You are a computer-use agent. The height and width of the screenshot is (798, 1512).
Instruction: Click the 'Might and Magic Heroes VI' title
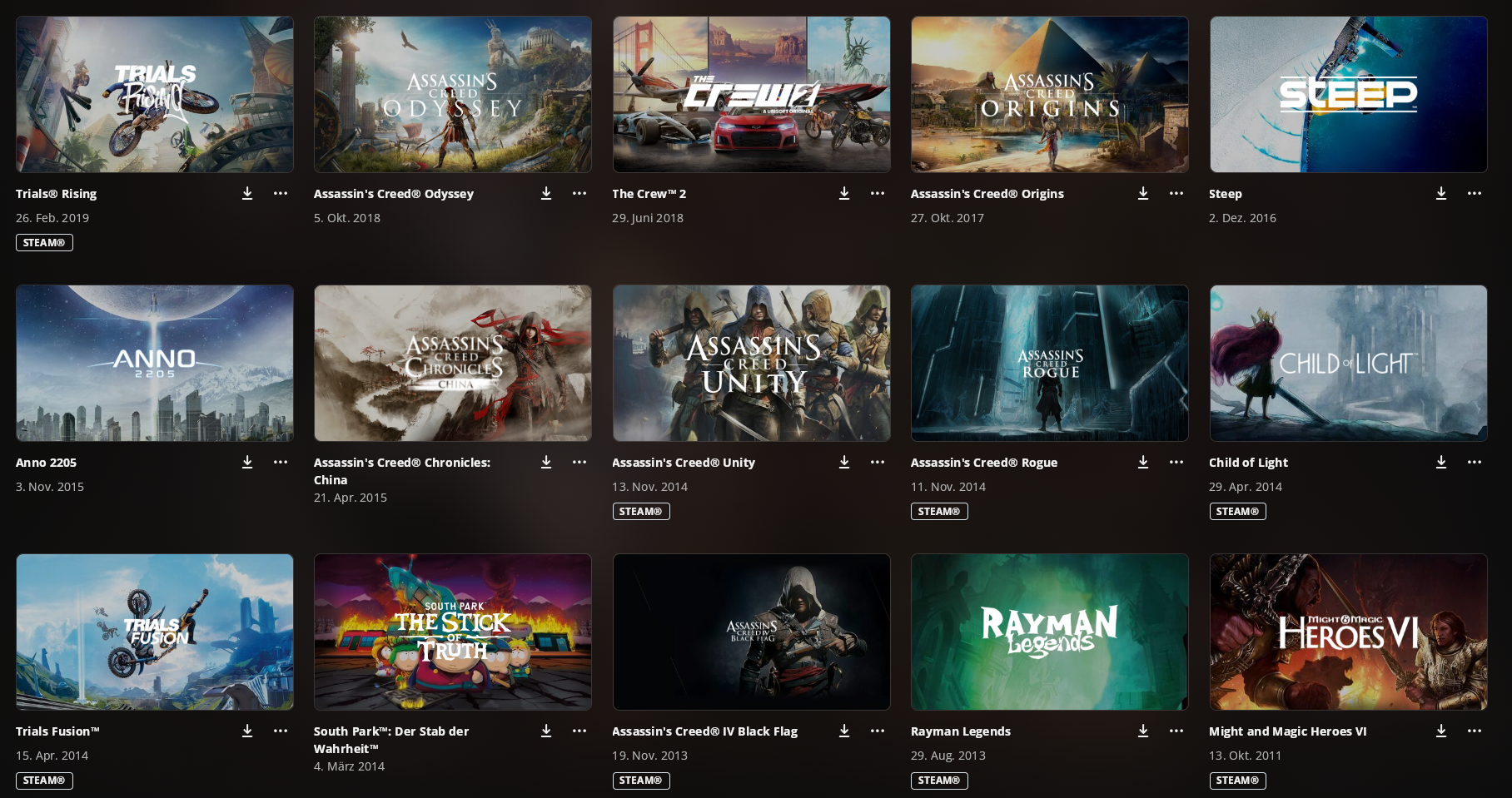1288,731
